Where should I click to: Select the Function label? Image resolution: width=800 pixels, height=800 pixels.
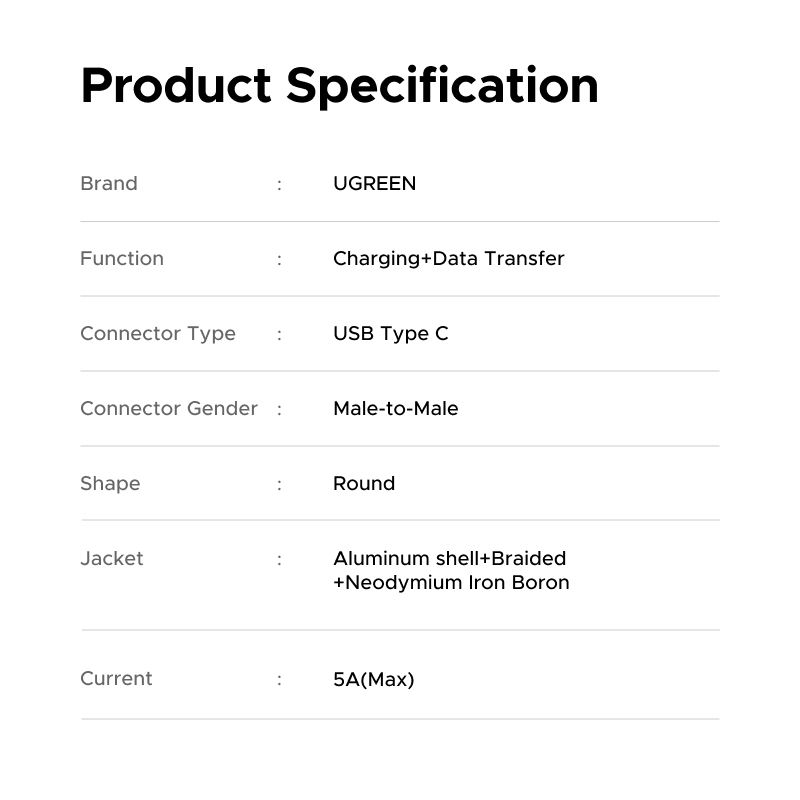click(122, 258)
